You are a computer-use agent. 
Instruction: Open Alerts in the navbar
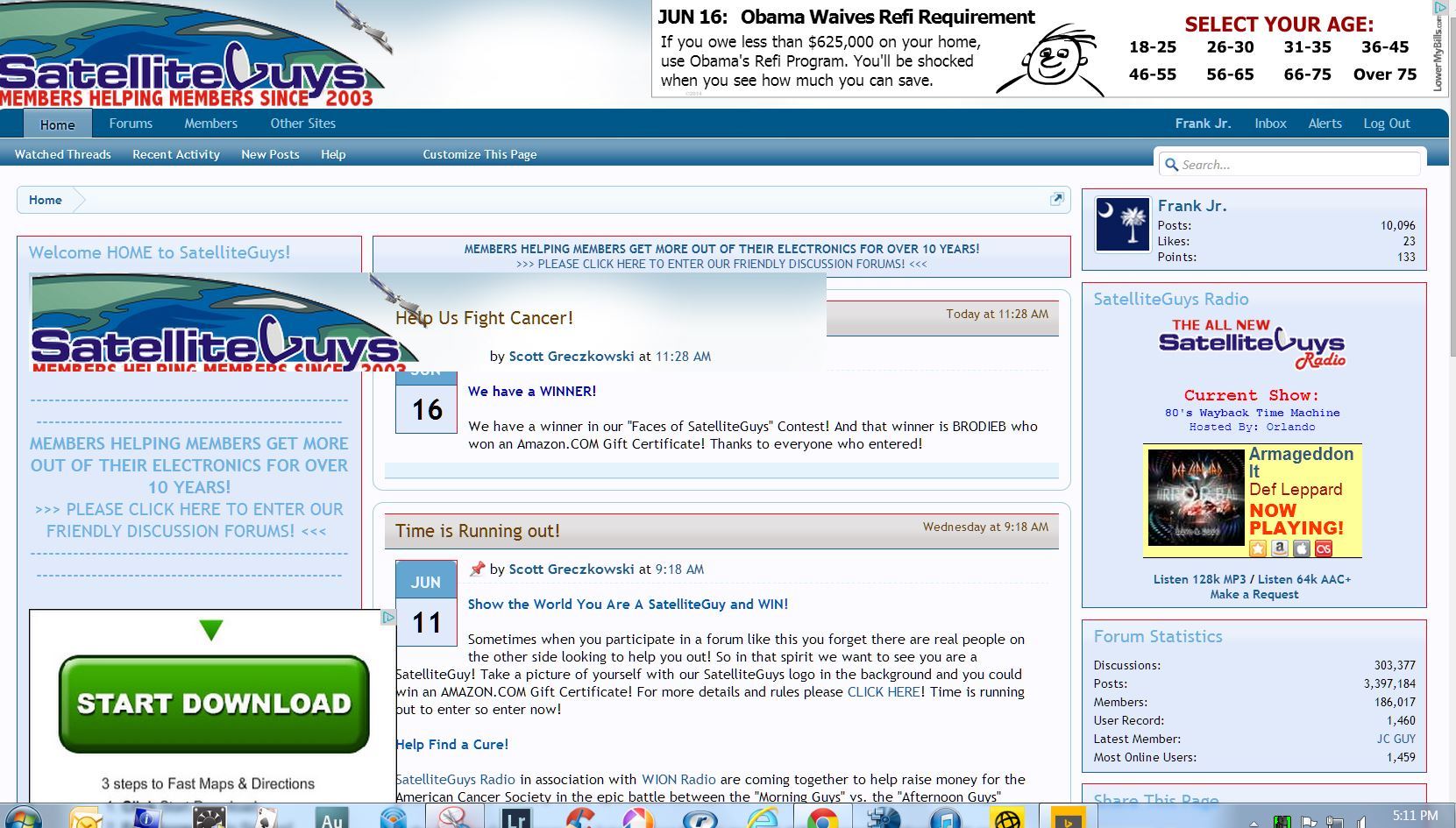pyautogui.click(x=1325, y=124)
